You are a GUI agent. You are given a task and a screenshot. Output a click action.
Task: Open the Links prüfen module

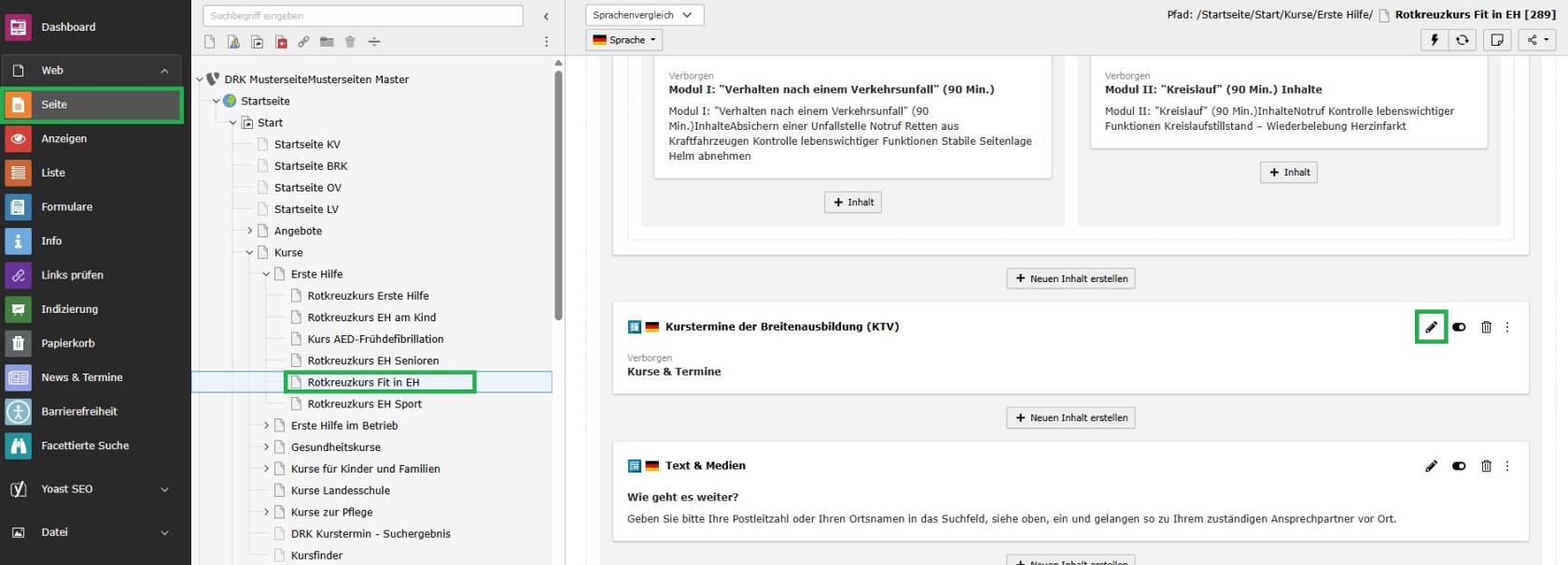pos(72,275)
